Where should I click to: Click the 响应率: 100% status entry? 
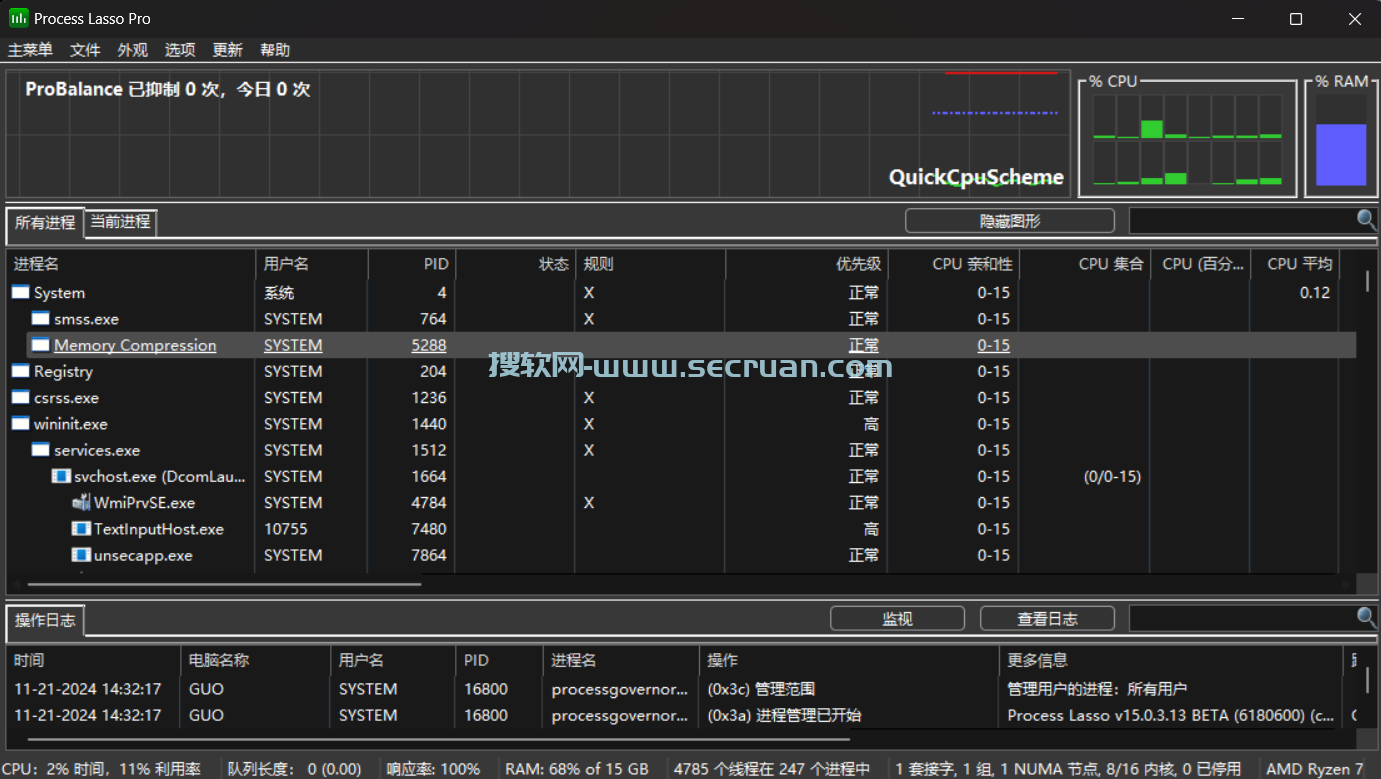pyautogui.click(x=433, y=769)
